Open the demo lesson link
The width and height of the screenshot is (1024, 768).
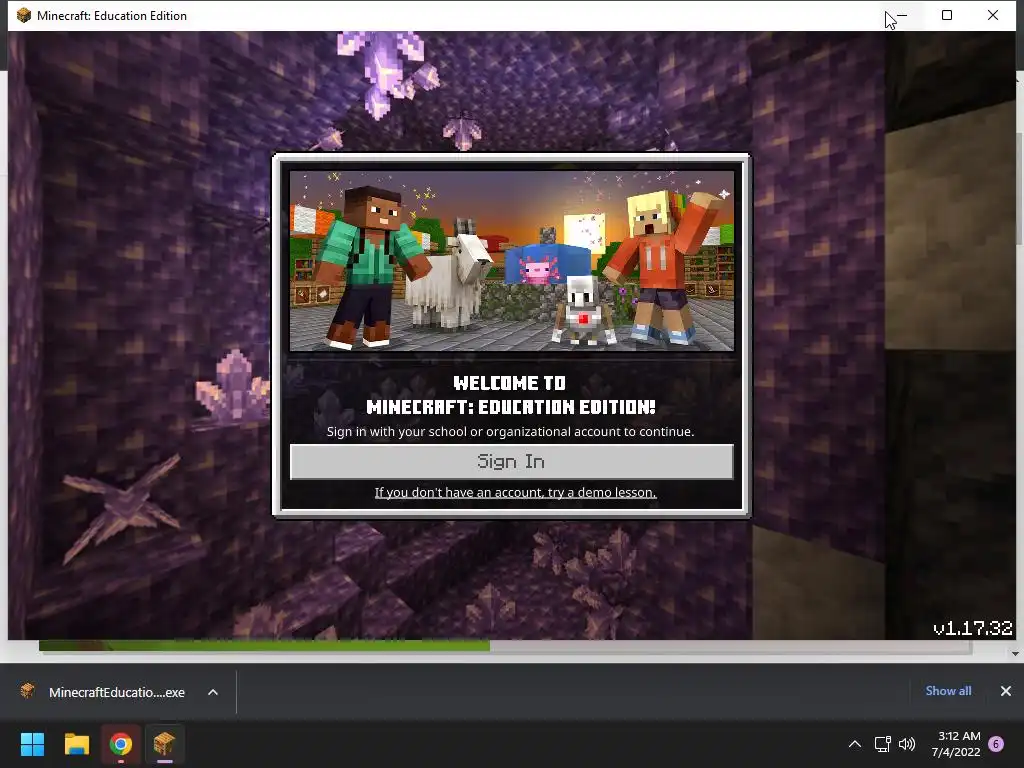[515, 492]
